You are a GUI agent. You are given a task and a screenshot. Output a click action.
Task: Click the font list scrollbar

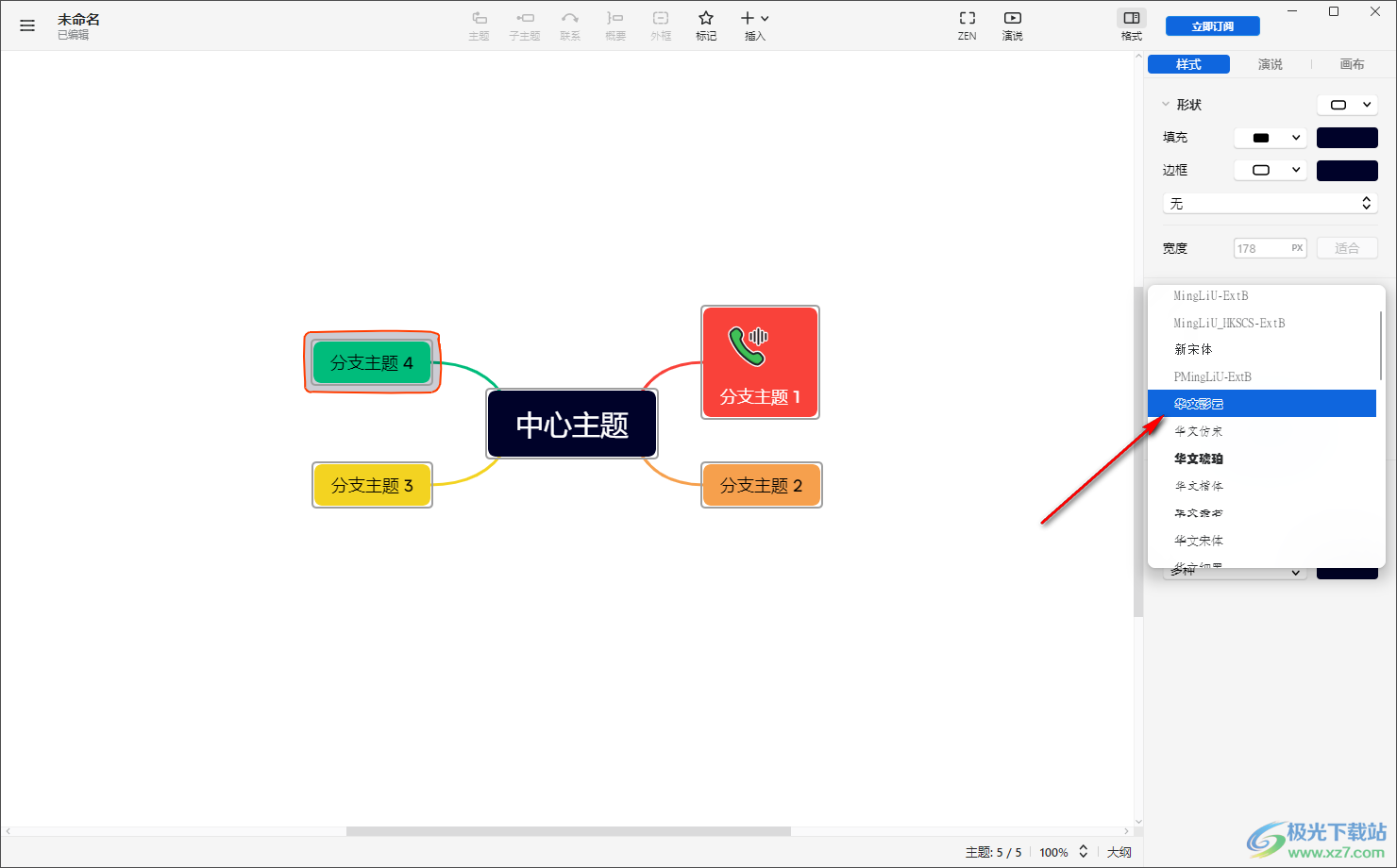click(x=1381, y=344)
